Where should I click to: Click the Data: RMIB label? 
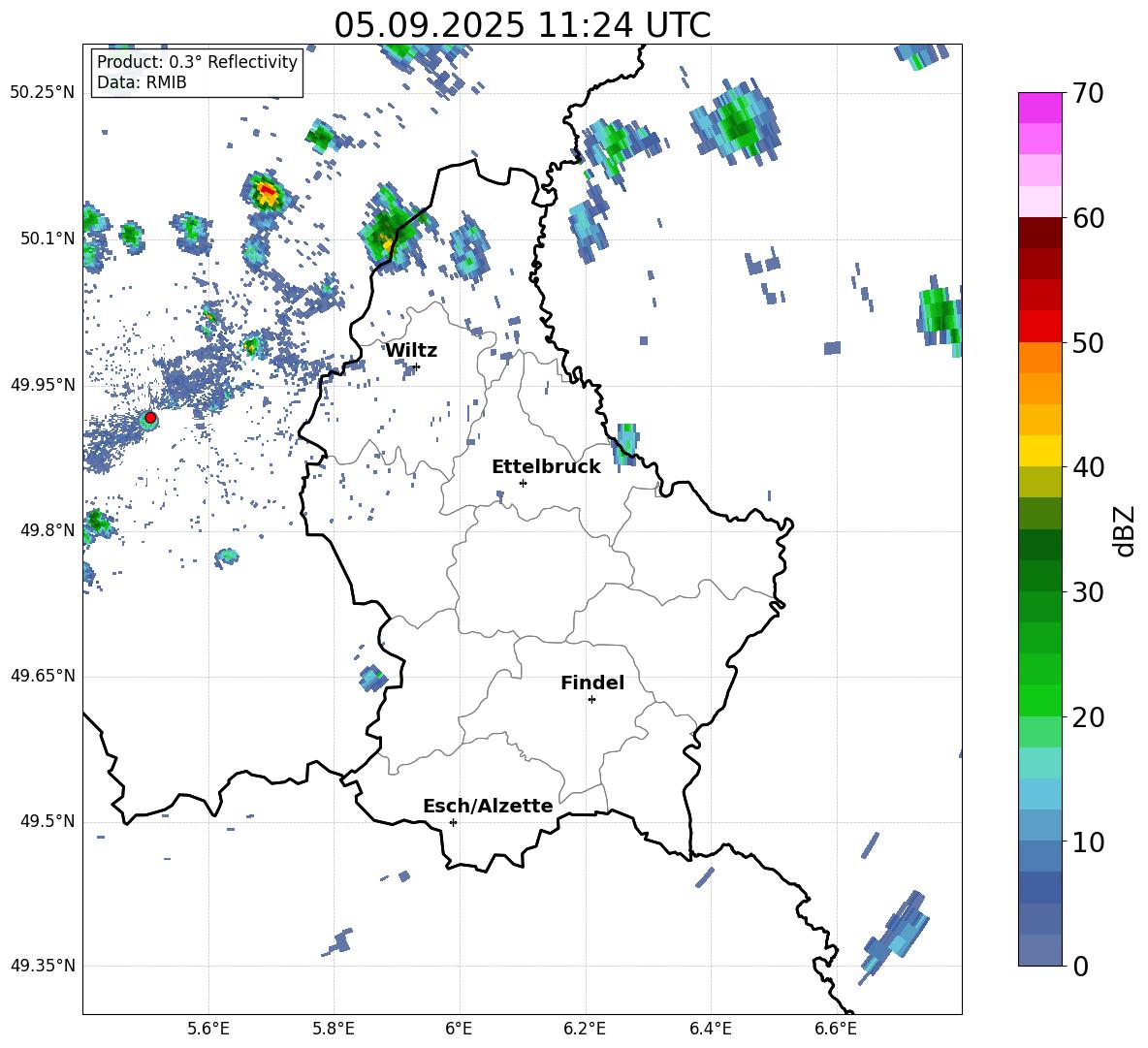pos(142,82)
